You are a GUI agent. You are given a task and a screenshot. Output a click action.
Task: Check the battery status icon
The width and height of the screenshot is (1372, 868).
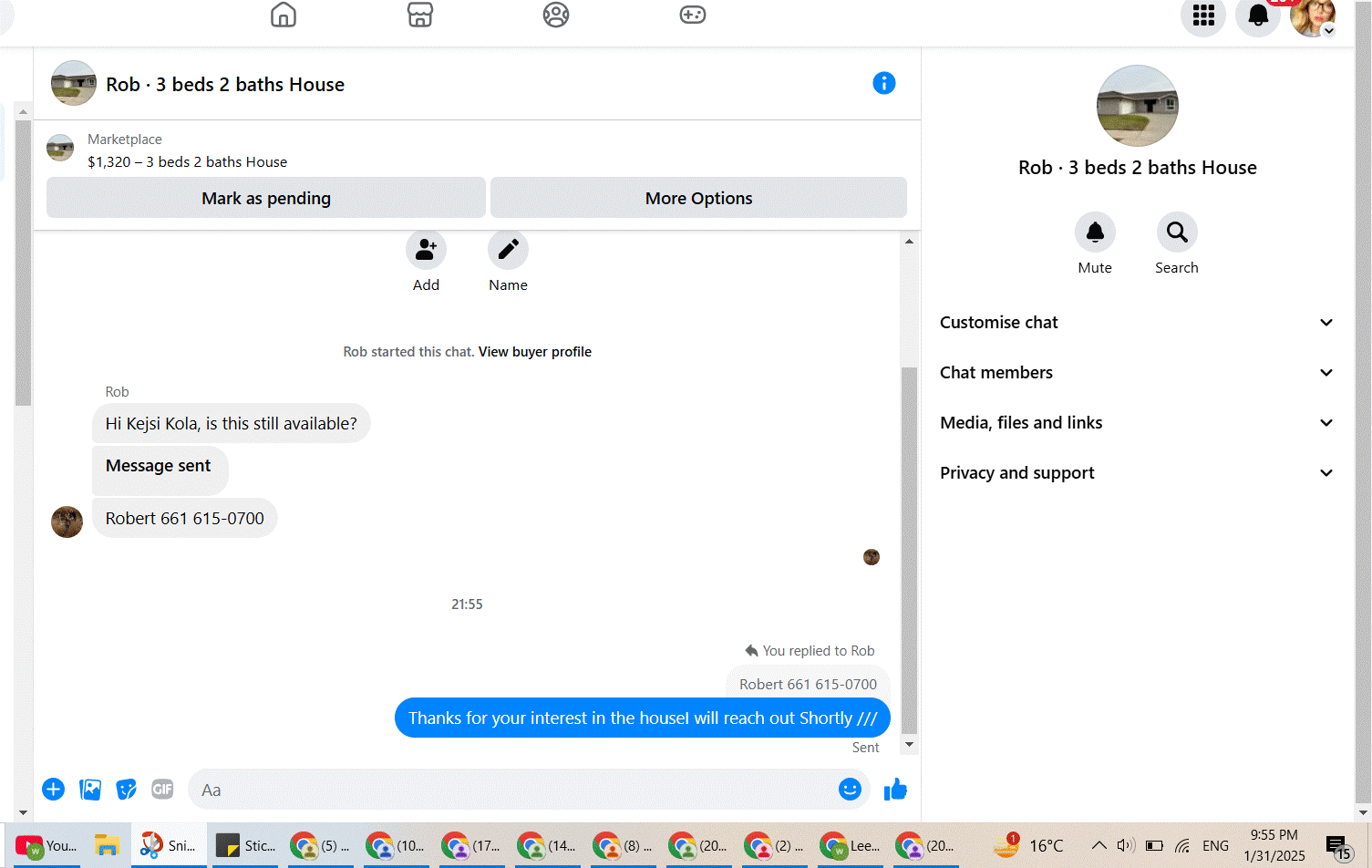(1154, 845)
